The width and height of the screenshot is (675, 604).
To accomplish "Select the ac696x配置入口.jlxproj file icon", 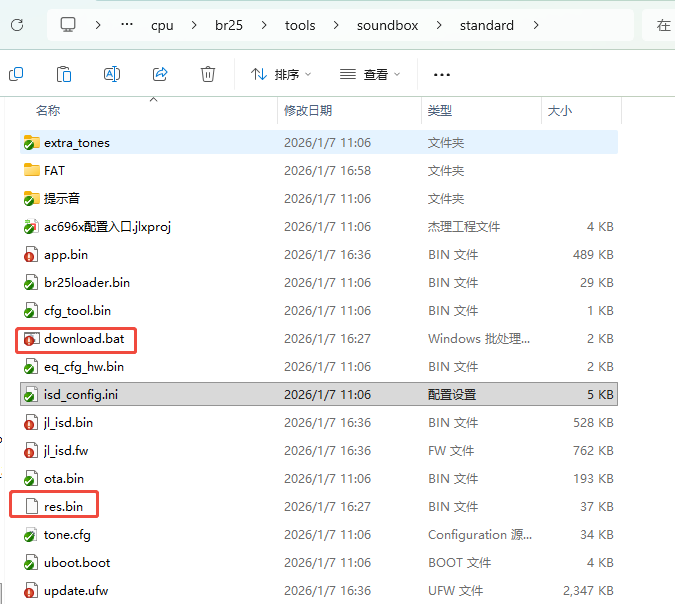I will pyautogui.click(x=31, y=226).
